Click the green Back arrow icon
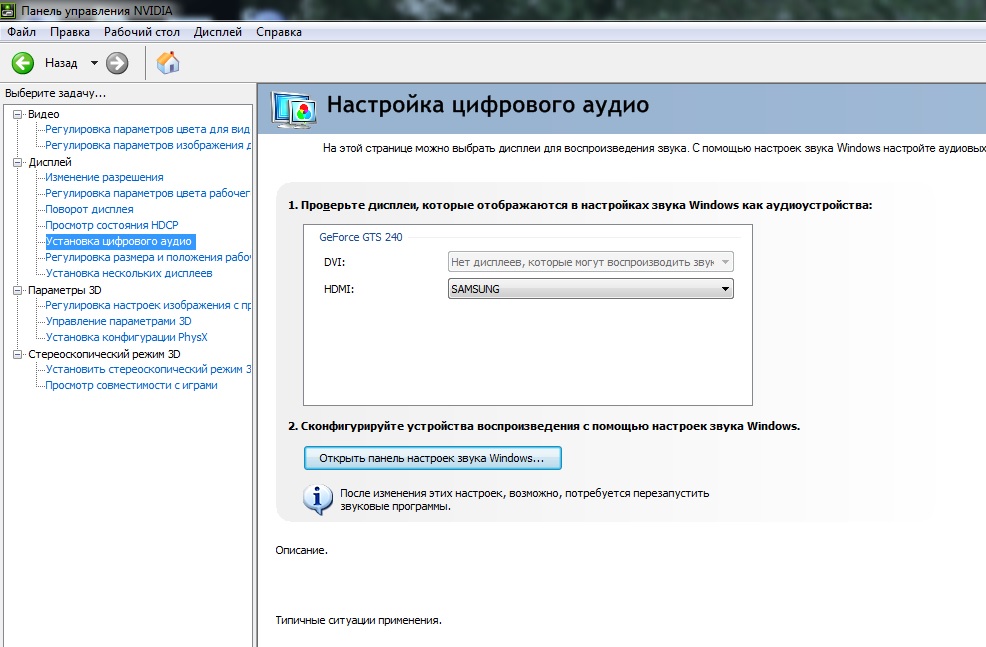 (22, 63)
